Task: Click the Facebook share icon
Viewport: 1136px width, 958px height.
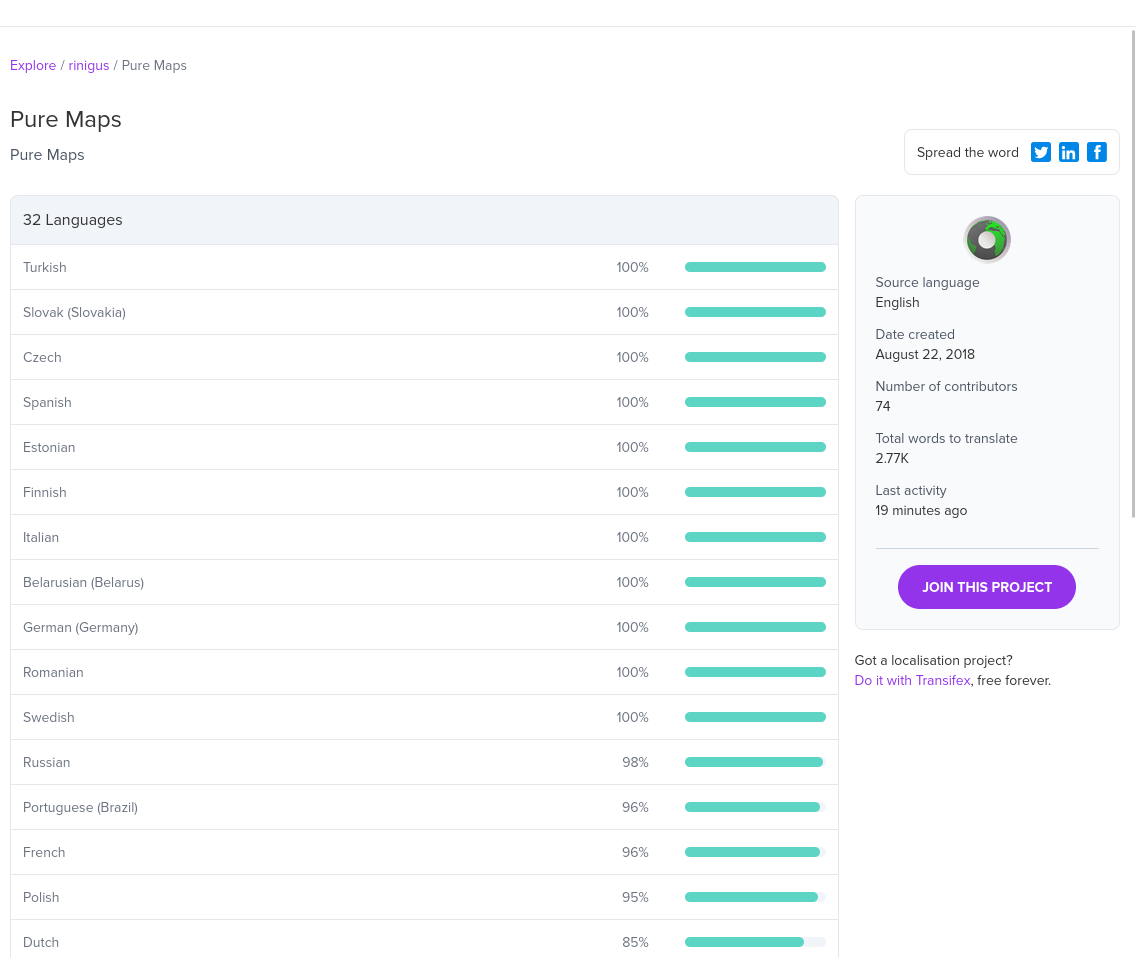Action: coord(1097,152)
